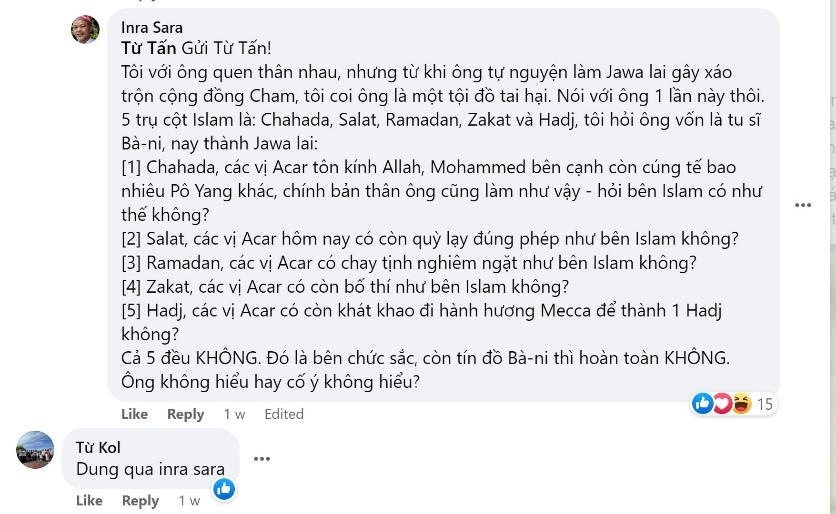
Task: Click the timestamp under Từ Kol's comment
Action: pyautogui.click(x=189, y=500)
